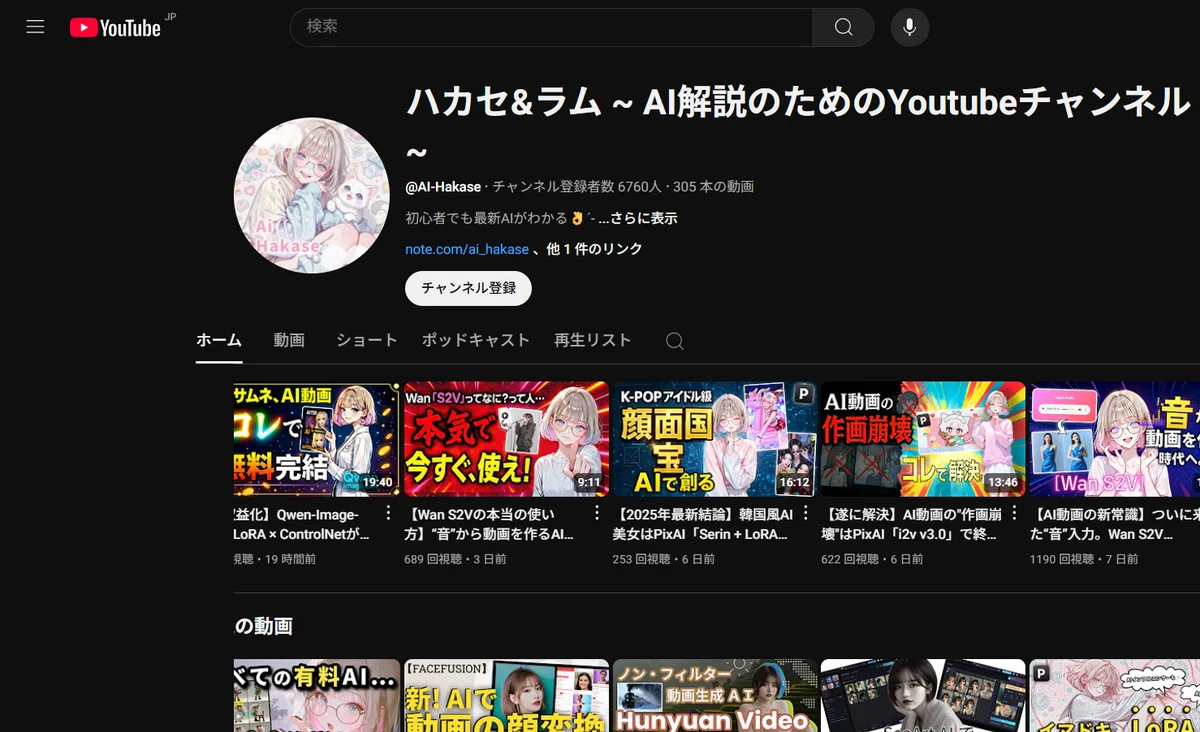Select the ホーム tab
Image resolution: width=1200 pixels, height=732 pixels.
(x=219, y=340)
